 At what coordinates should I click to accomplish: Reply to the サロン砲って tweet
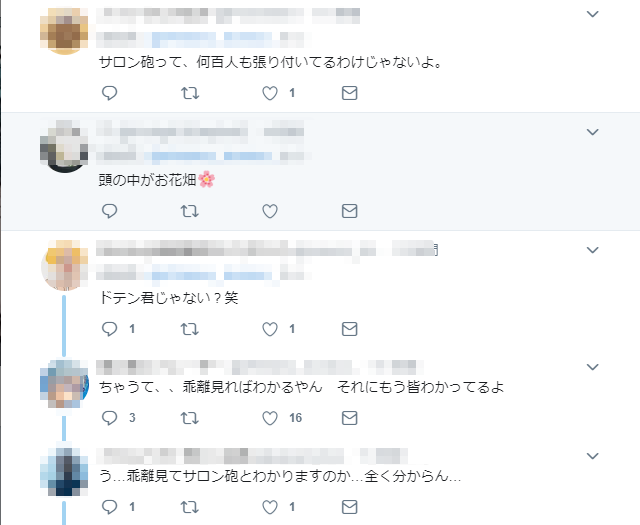pos(109,93)
